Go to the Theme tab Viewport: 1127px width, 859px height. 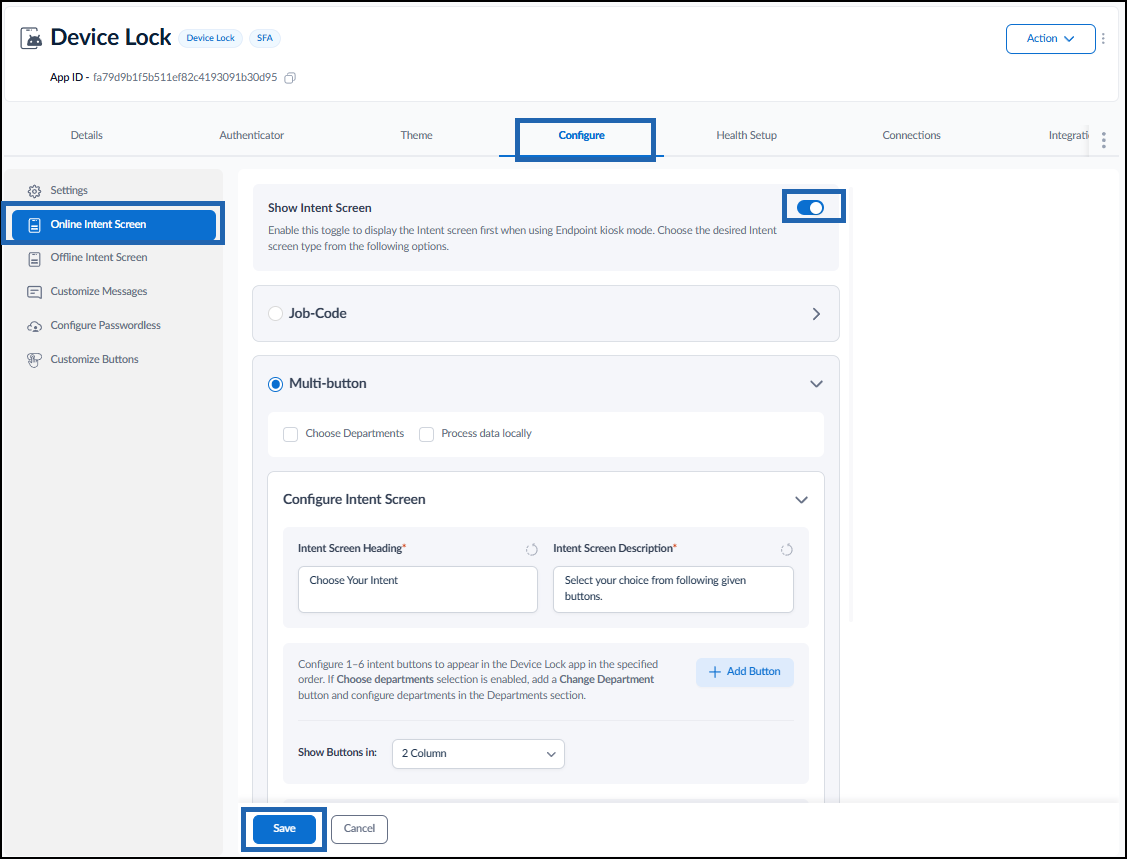416,135
